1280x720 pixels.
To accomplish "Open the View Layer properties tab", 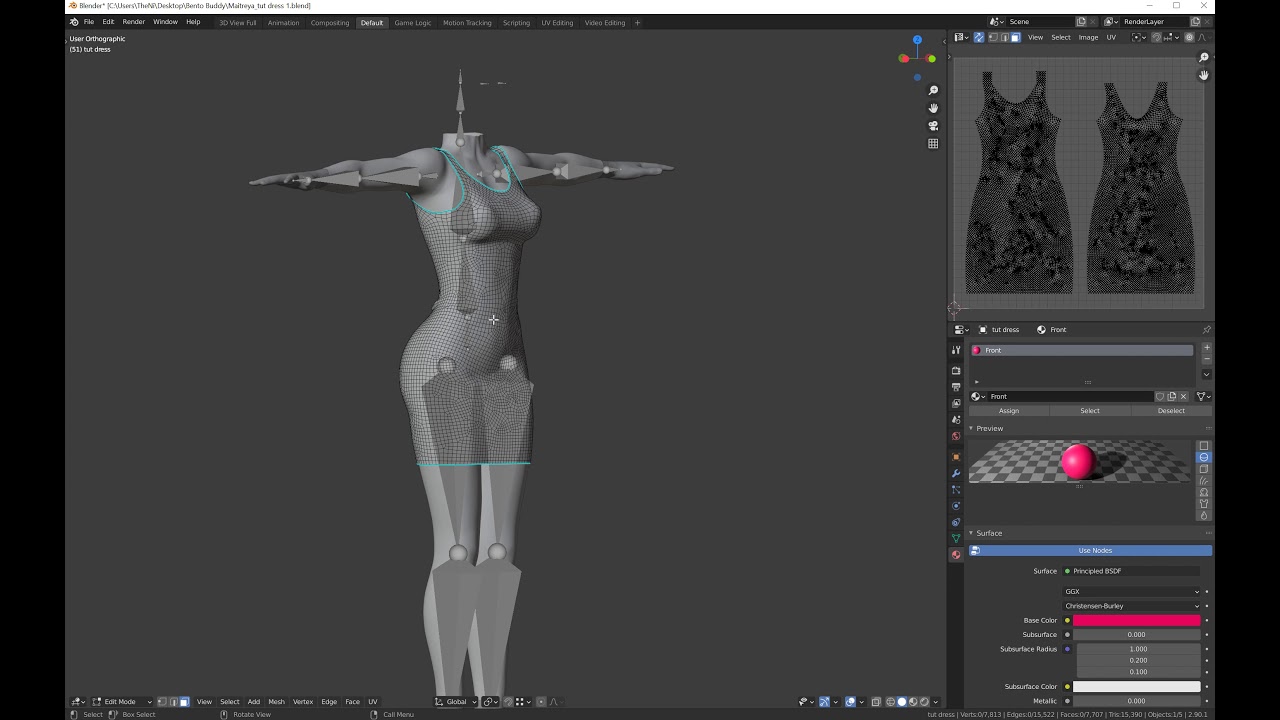I will pyautogui.click(x=956, y=403).
